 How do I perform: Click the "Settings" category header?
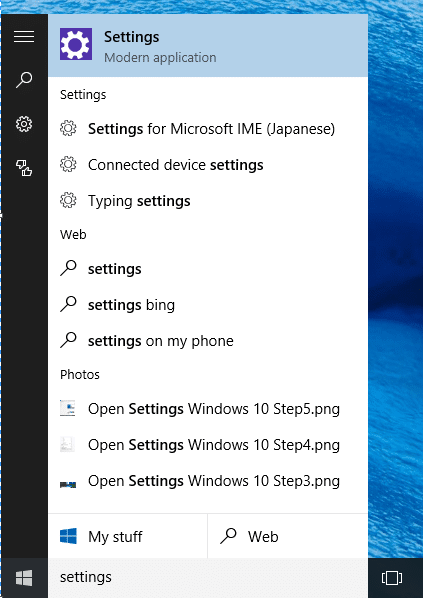[x=83, y=95]
